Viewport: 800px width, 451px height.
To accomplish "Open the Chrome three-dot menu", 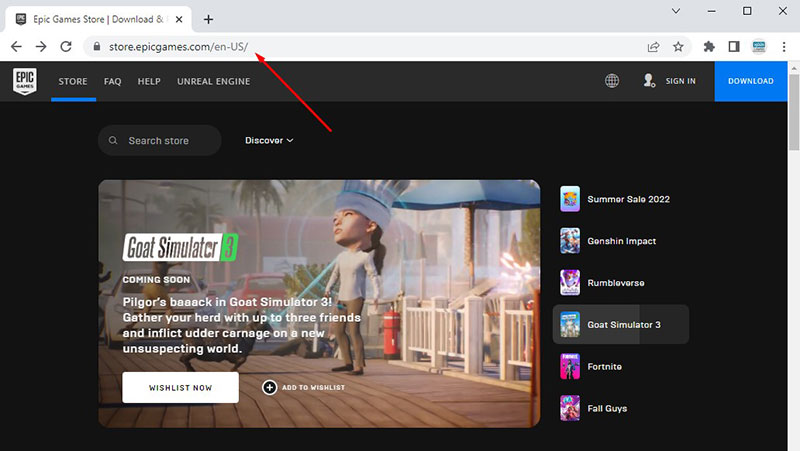I will (784, 47).
